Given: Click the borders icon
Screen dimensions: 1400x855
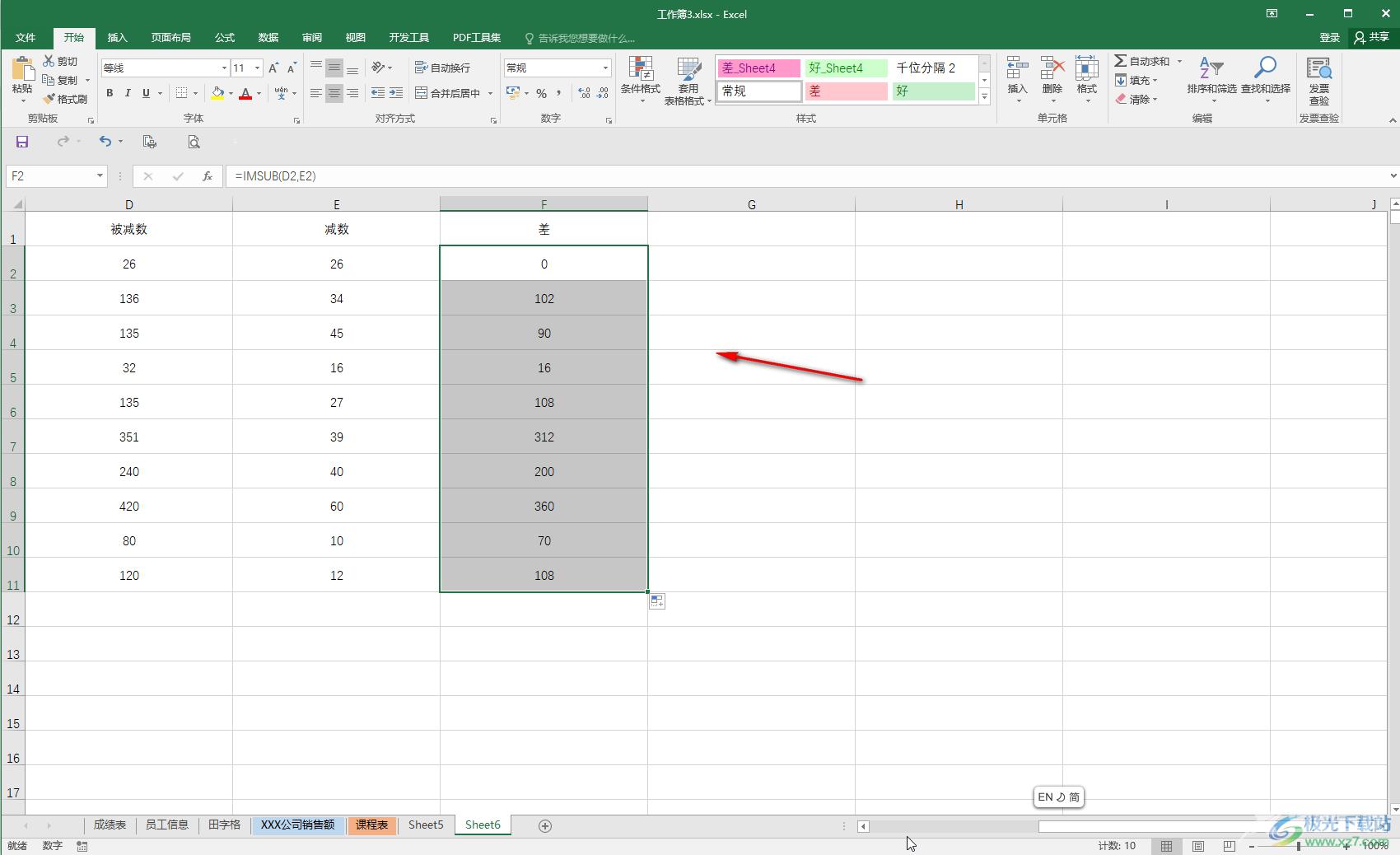Looking at the screenshot, I should (x=182, y=93).
